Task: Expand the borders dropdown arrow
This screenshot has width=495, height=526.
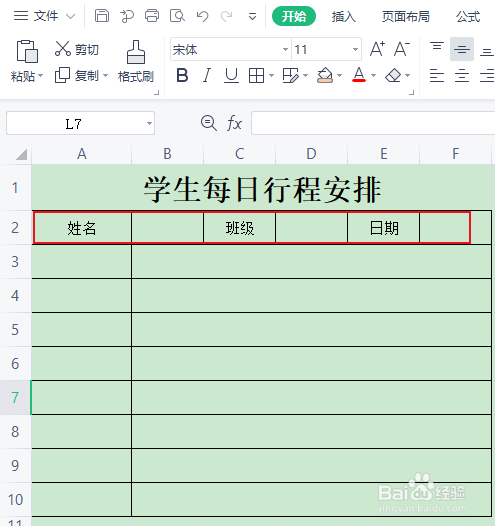Action: (x=271, y=75)
